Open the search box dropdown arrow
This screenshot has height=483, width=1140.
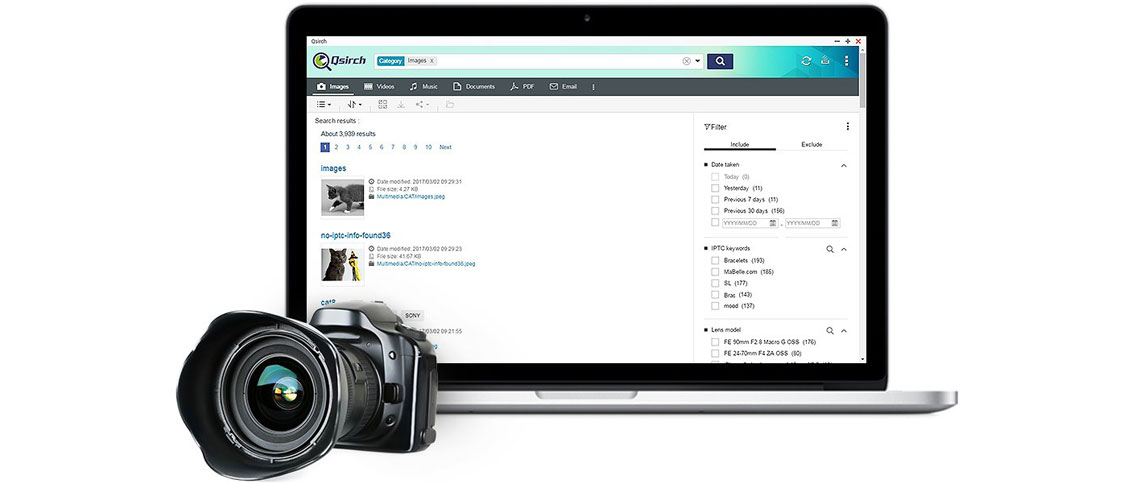click(x=697, y=61)
